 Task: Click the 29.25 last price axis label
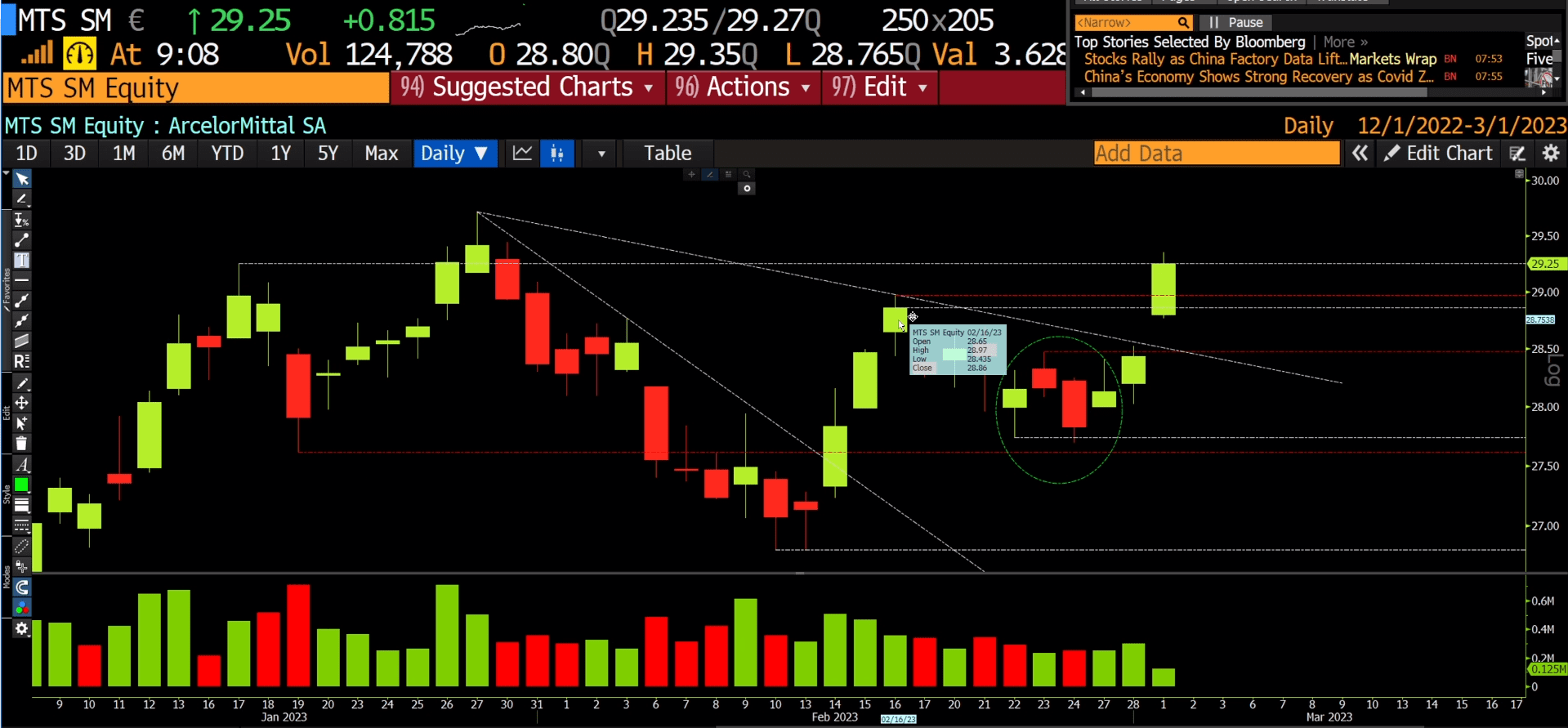[1546, 264]
